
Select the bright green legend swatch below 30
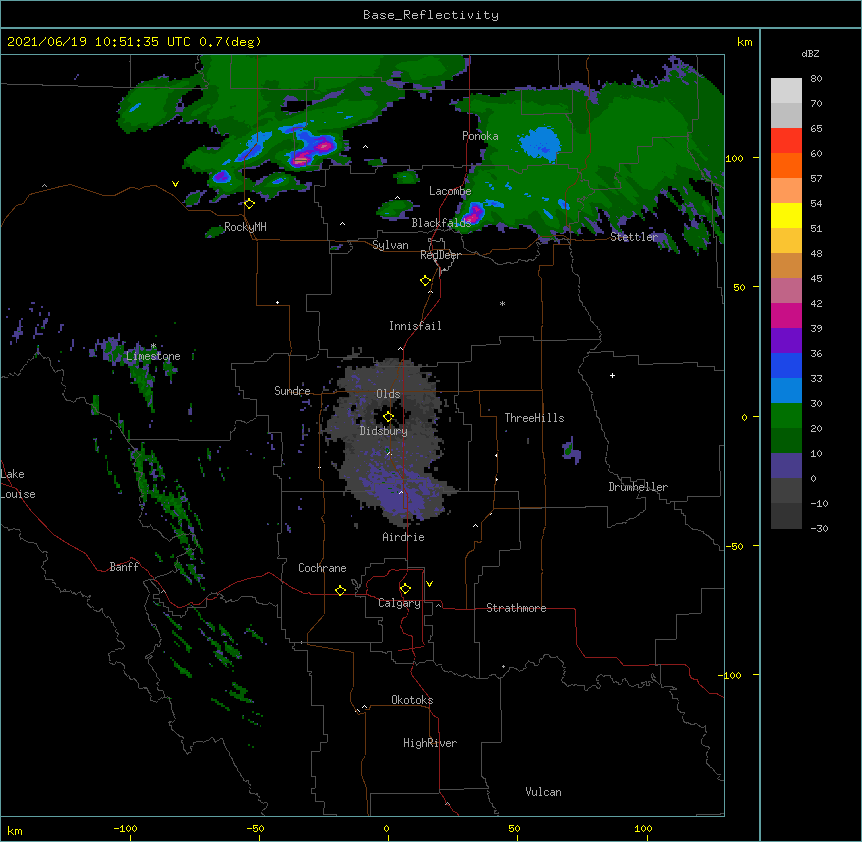pos(786,416)
